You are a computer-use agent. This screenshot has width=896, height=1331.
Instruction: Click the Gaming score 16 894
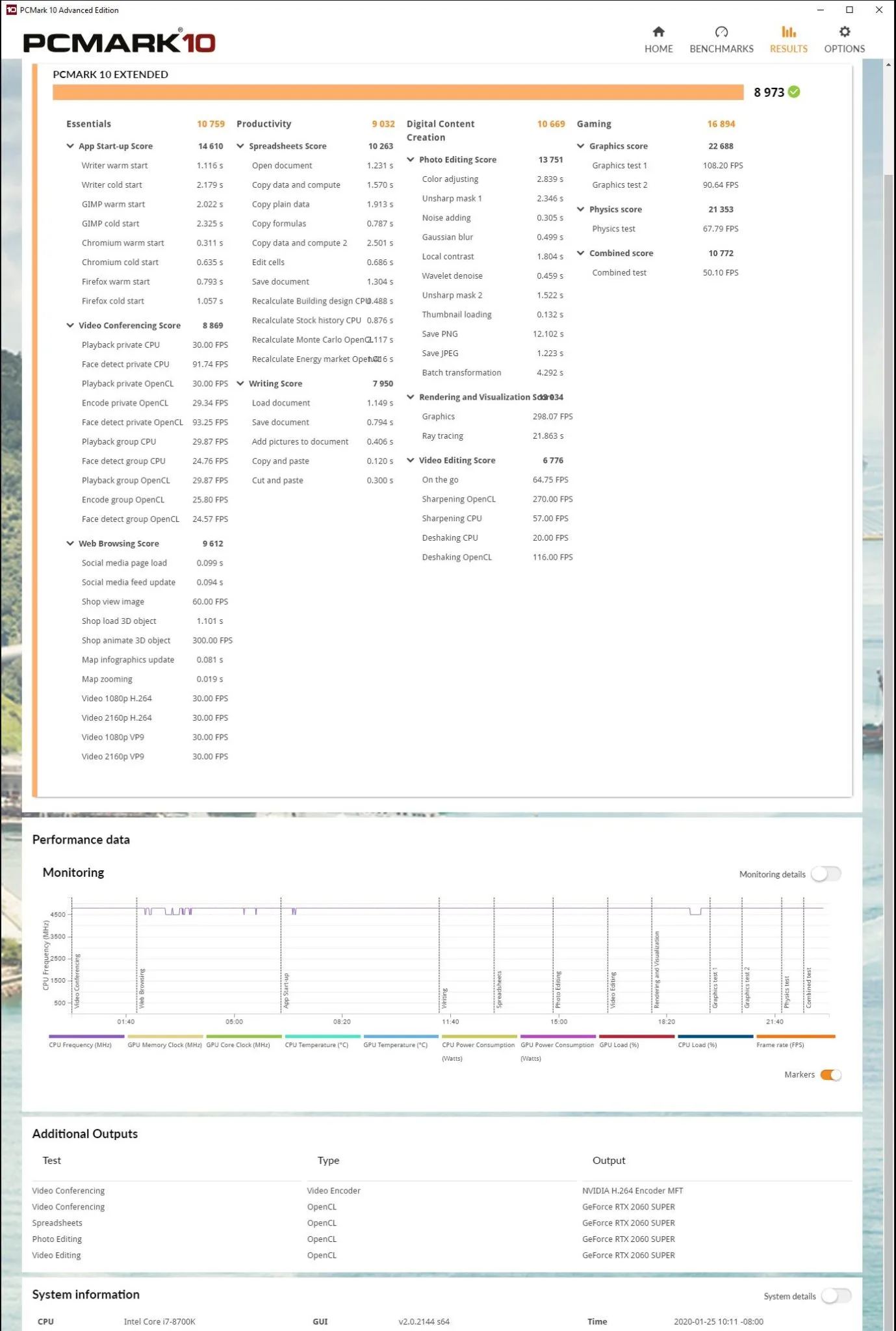(x=721, y=124)
